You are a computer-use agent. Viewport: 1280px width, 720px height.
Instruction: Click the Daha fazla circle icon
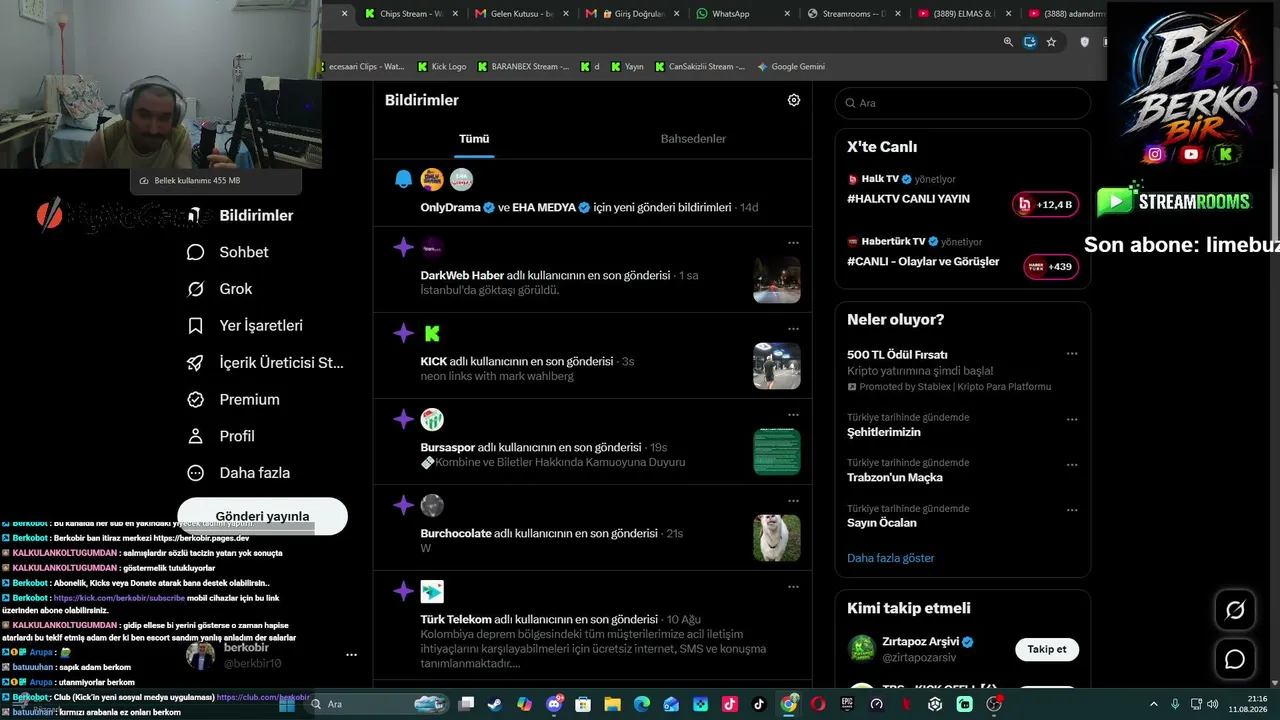[196, 473]
